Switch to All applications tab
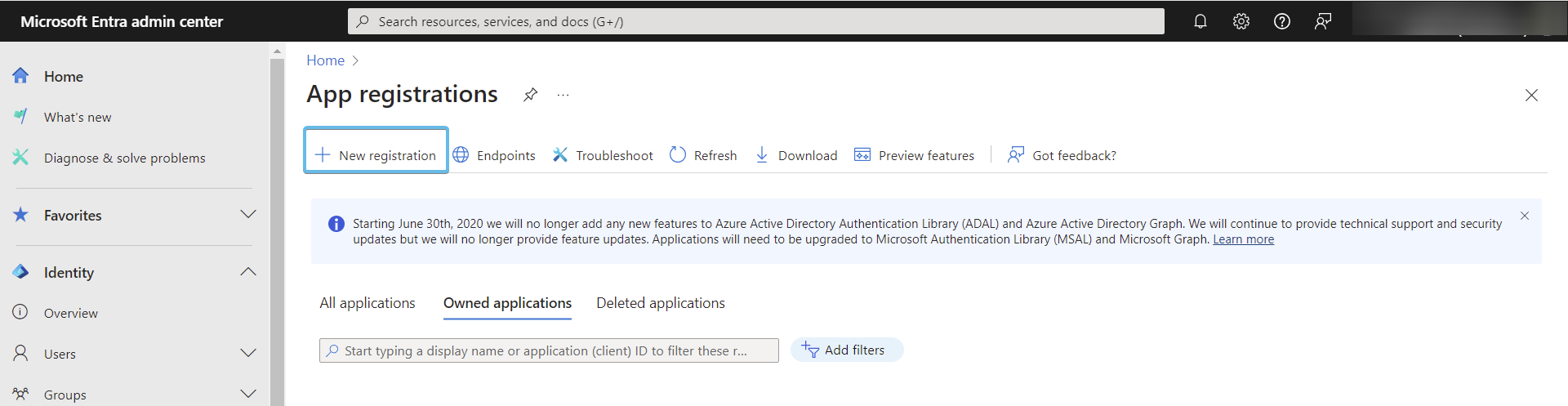The width and height of the screenshot is (1568, 406). pyautogui.click(x=367, y=303)
